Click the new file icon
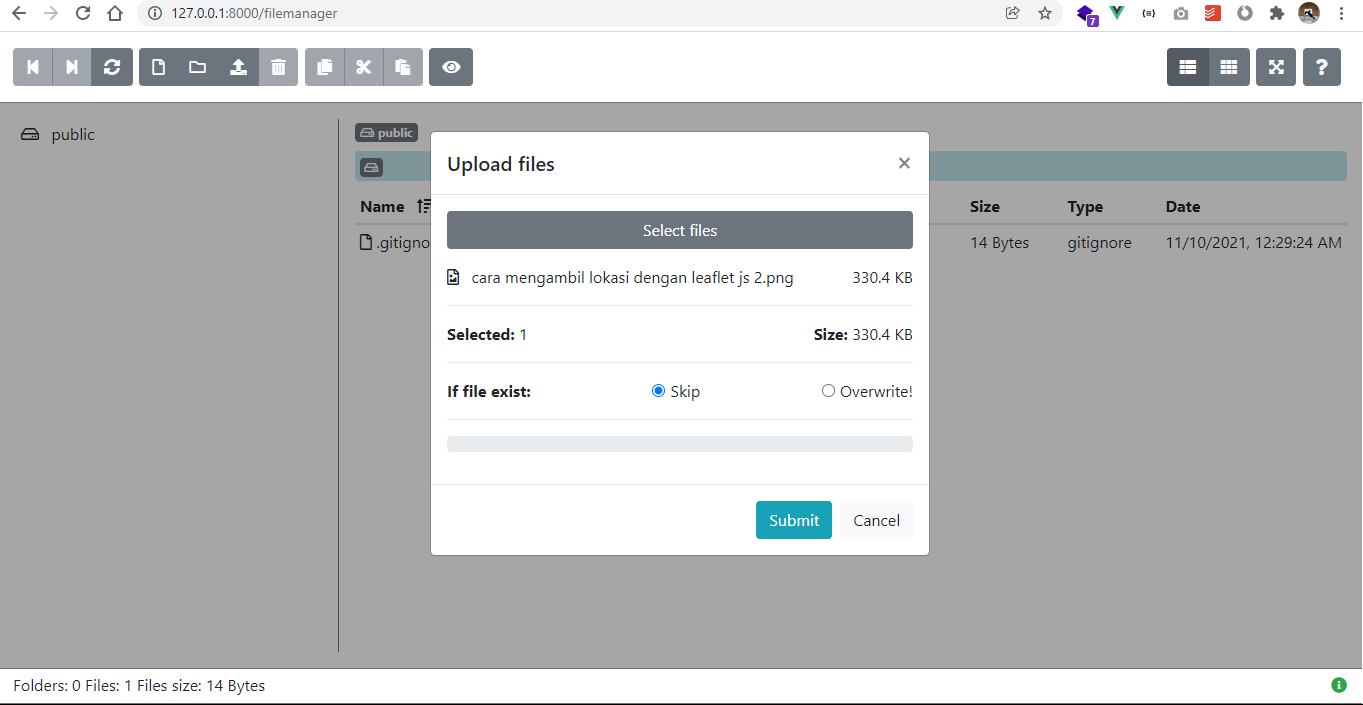Image resolution: width=1363 pixels, height=705 pixels. point(158,66)
